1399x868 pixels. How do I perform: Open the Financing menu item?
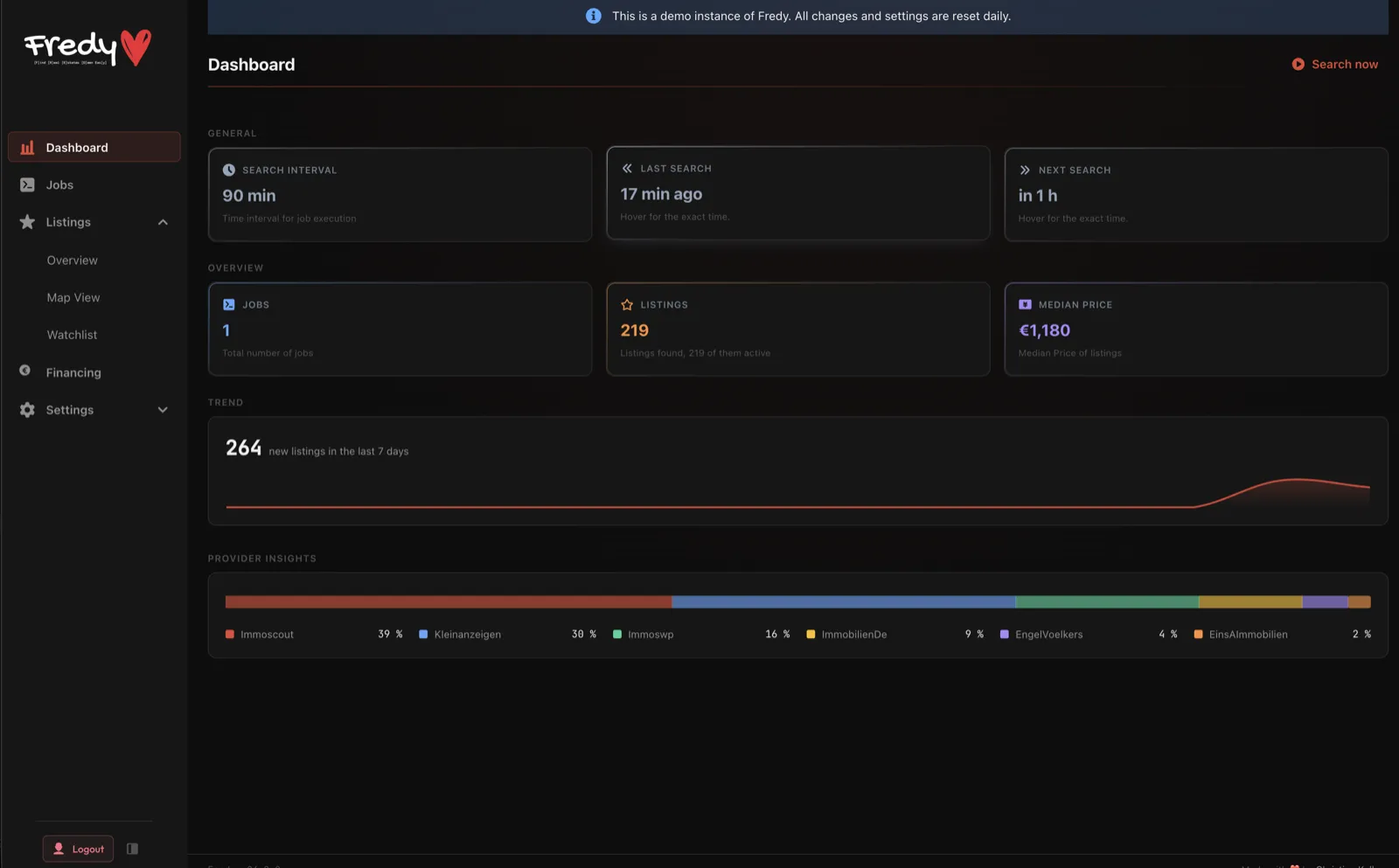[x=94, y=372]
